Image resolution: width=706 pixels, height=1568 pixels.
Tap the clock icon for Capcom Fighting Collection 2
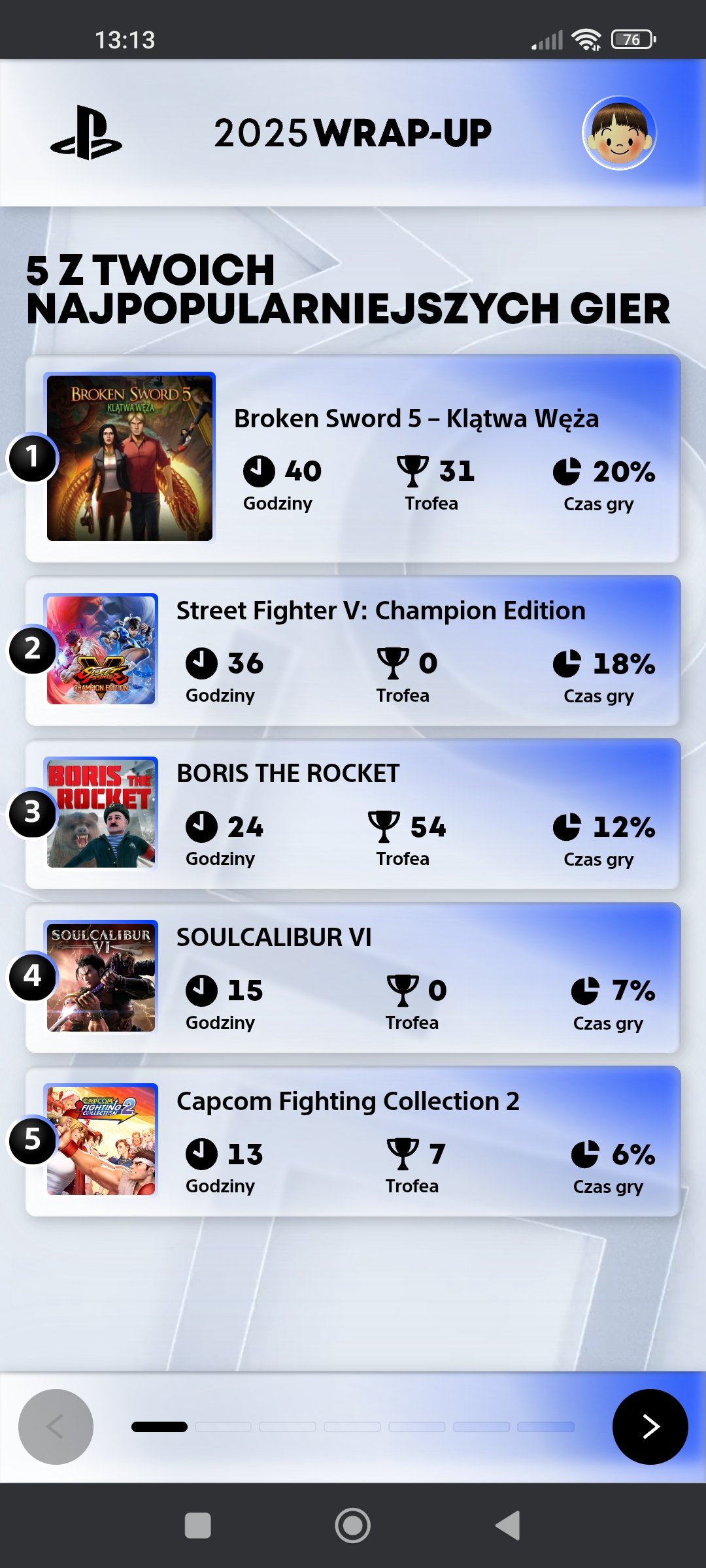201,1154
